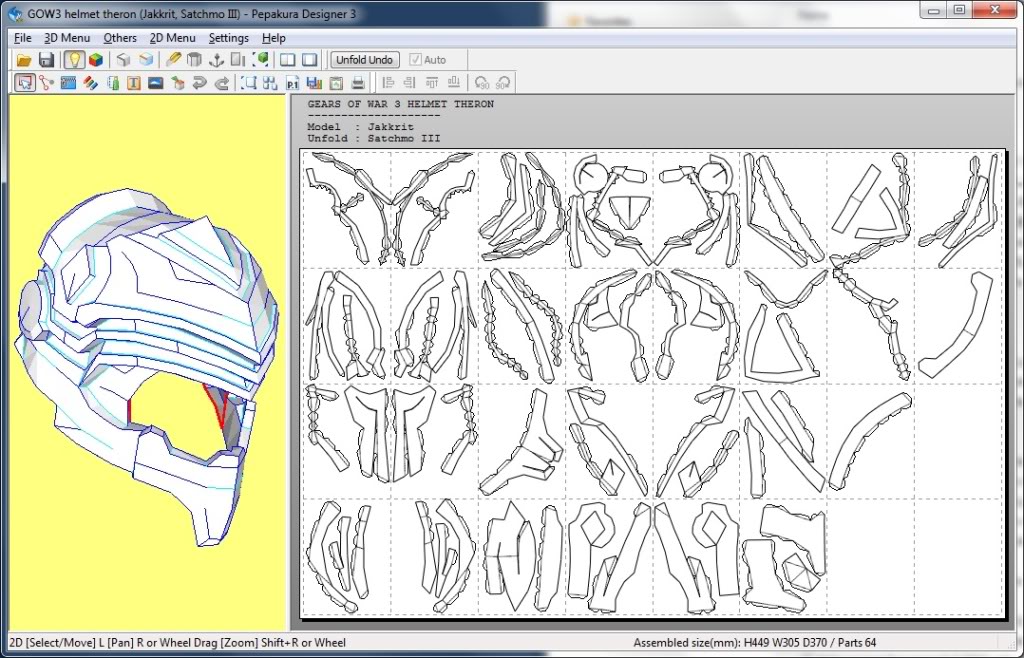
Task: Click the Redo arrow icon
Action: 222,83
